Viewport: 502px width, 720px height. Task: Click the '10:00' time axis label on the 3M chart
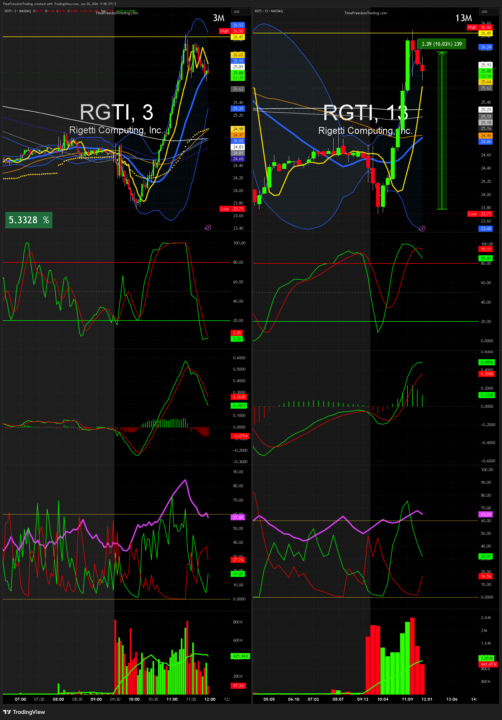tap(134, 699)
